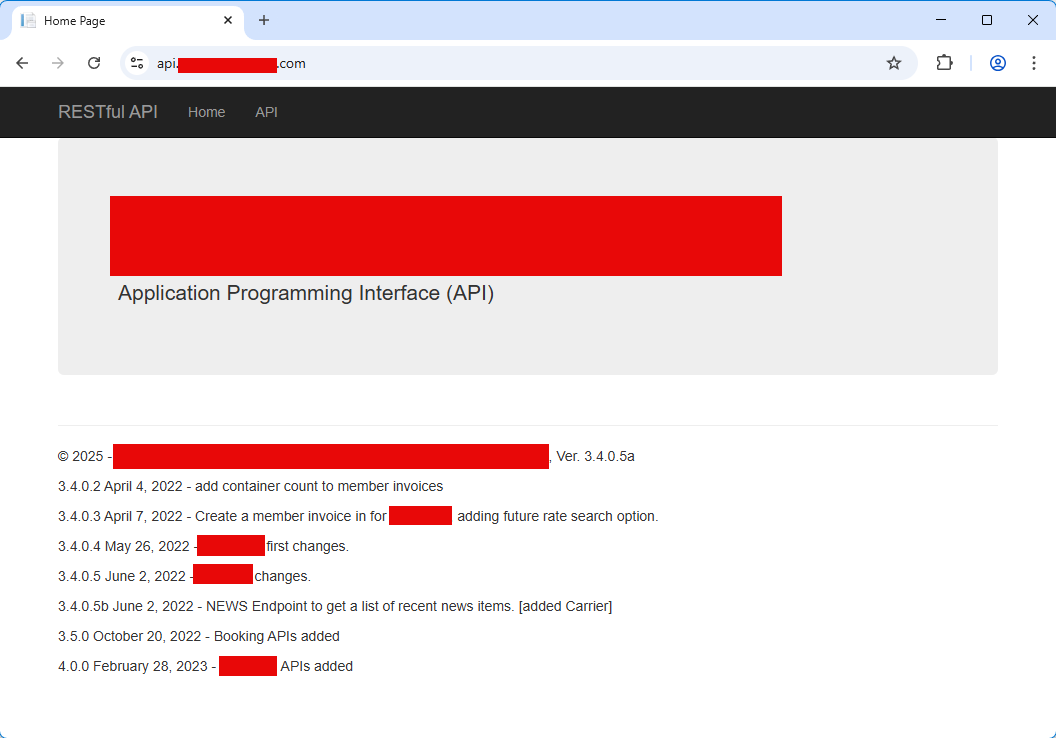This screenshot has width=1056, height=738.
Task: Minimize the browser window
Action: pos(941,20)
